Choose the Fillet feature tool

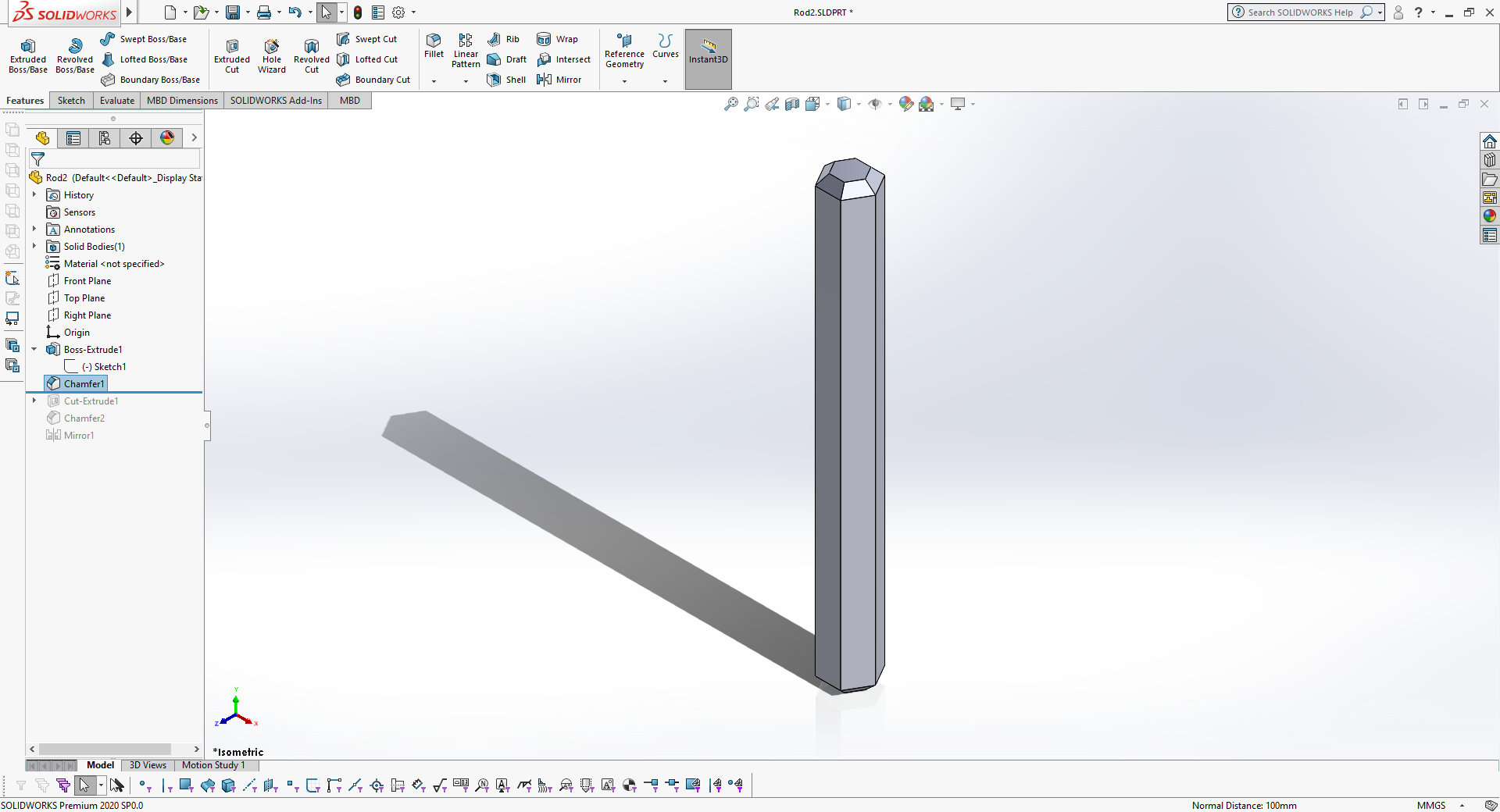pos(434,47)
